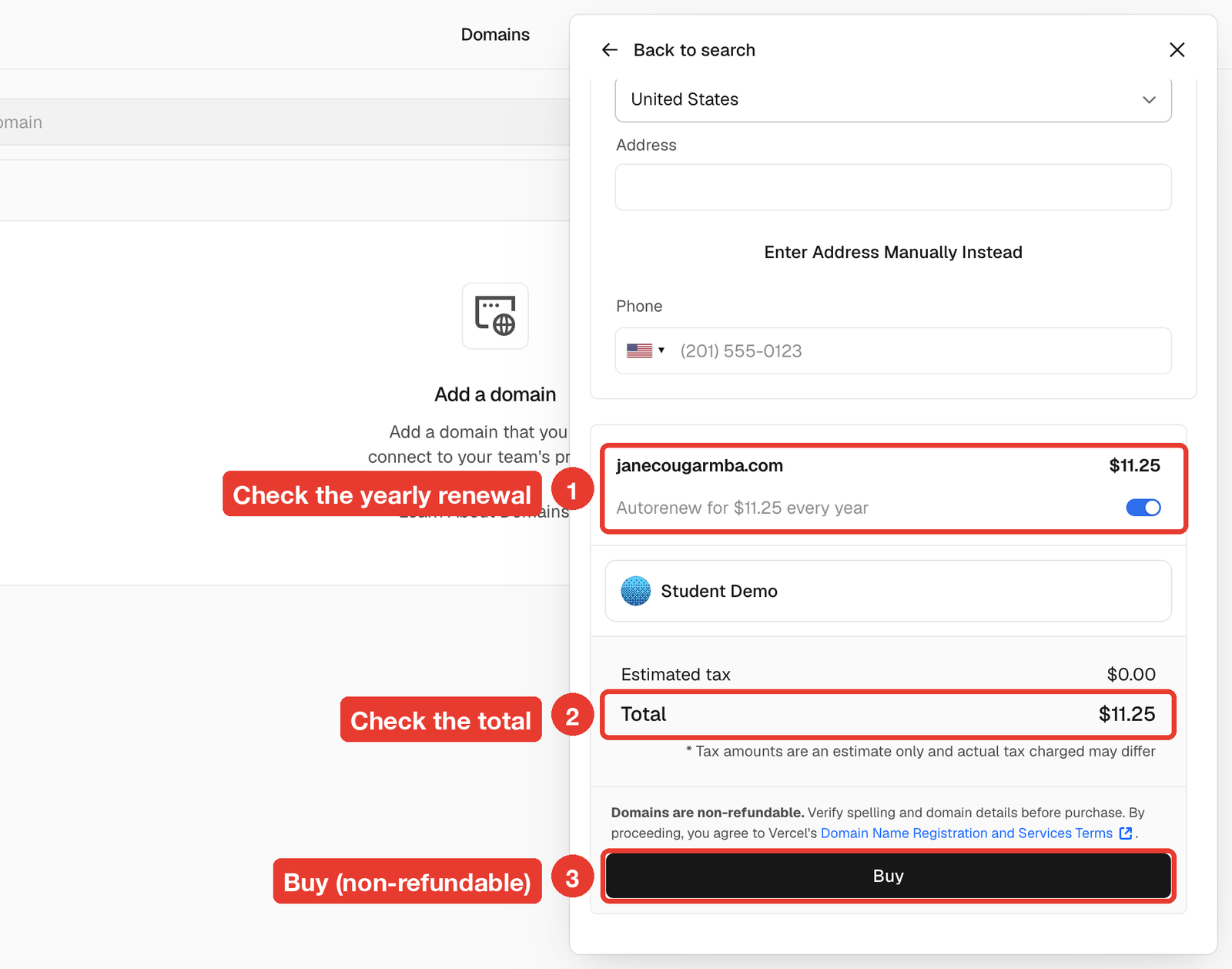
Task: Click the domain search field in background
Action: [x=285, y=122]
